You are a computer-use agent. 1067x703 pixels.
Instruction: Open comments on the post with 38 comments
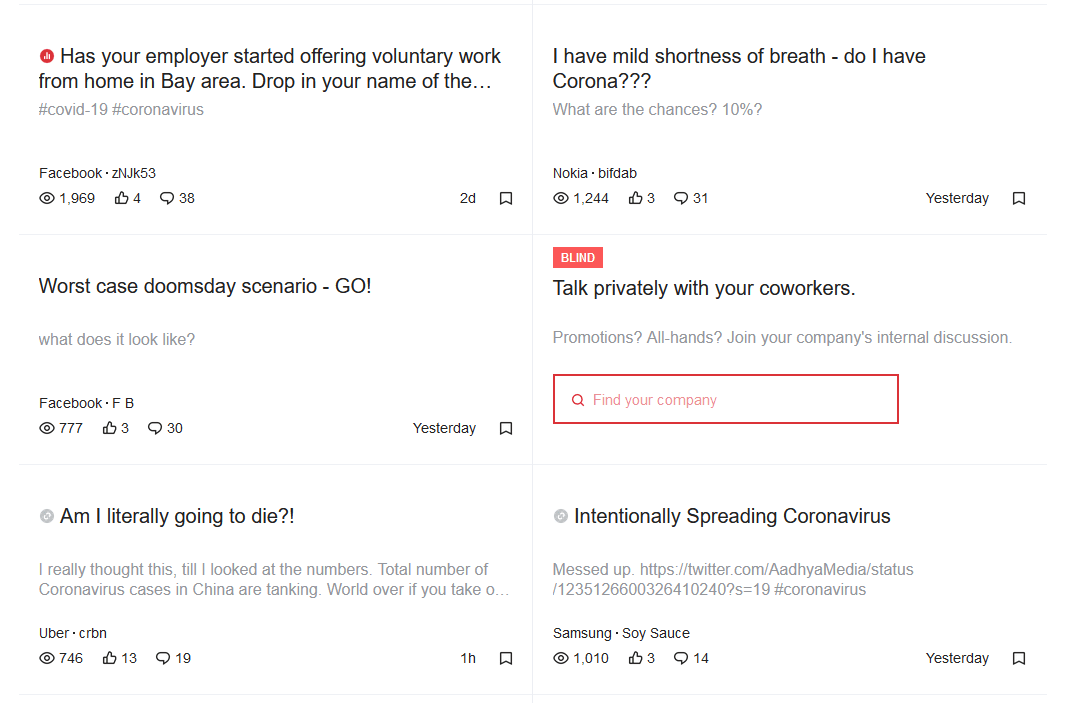(x=167, y=198)
